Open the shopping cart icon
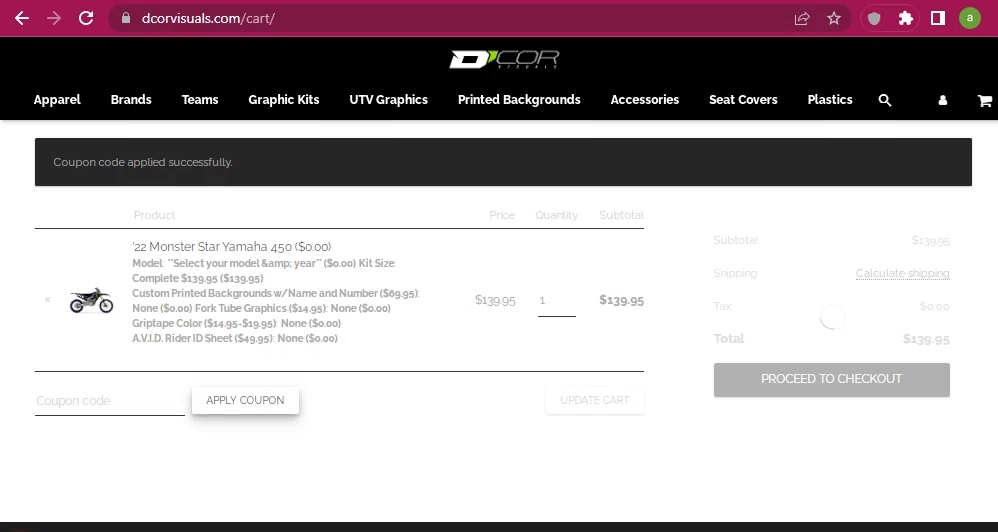 point(985,101)
